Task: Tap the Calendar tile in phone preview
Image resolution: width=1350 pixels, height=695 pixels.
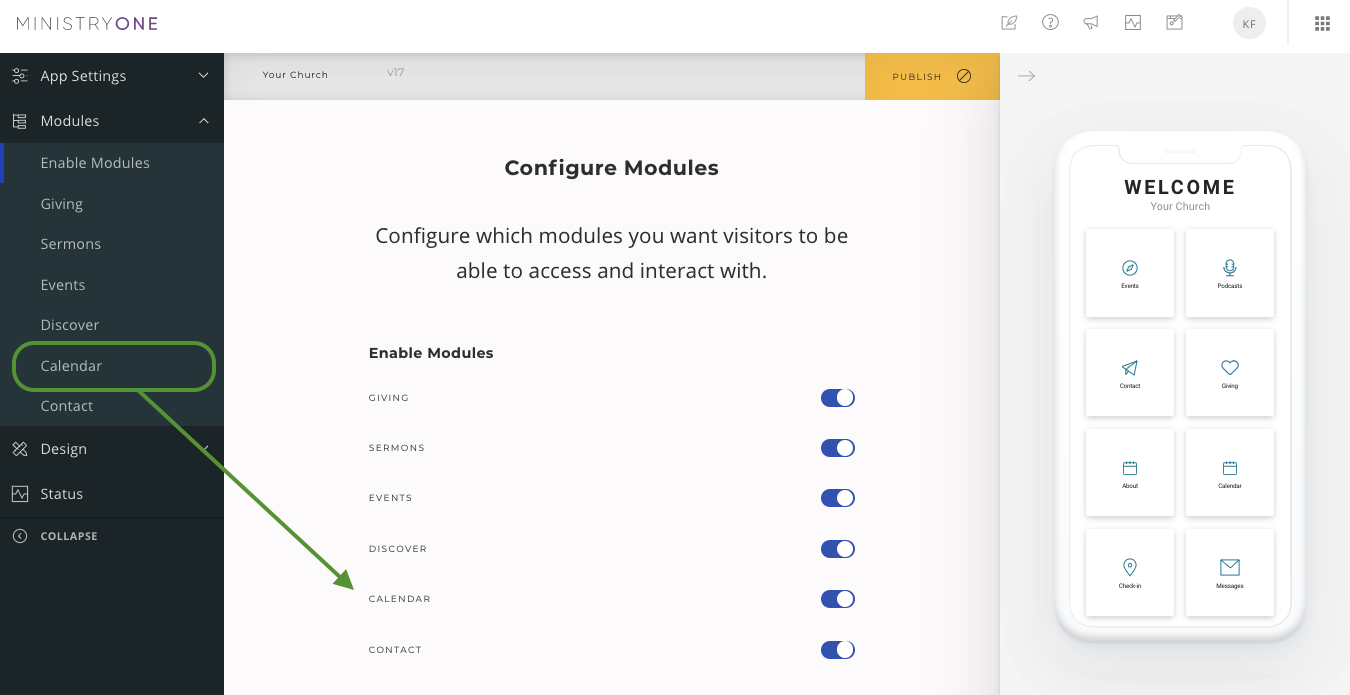Action: click(1230, 473)
